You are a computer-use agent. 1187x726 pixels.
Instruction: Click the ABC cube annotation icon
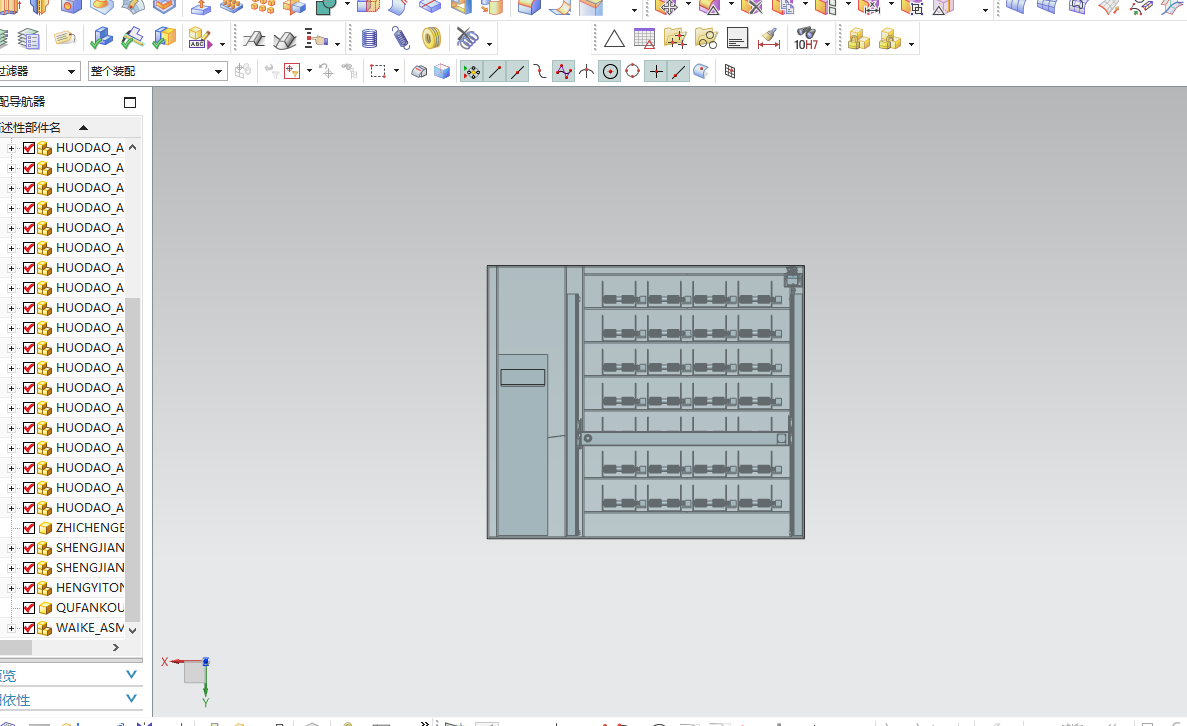200,39
